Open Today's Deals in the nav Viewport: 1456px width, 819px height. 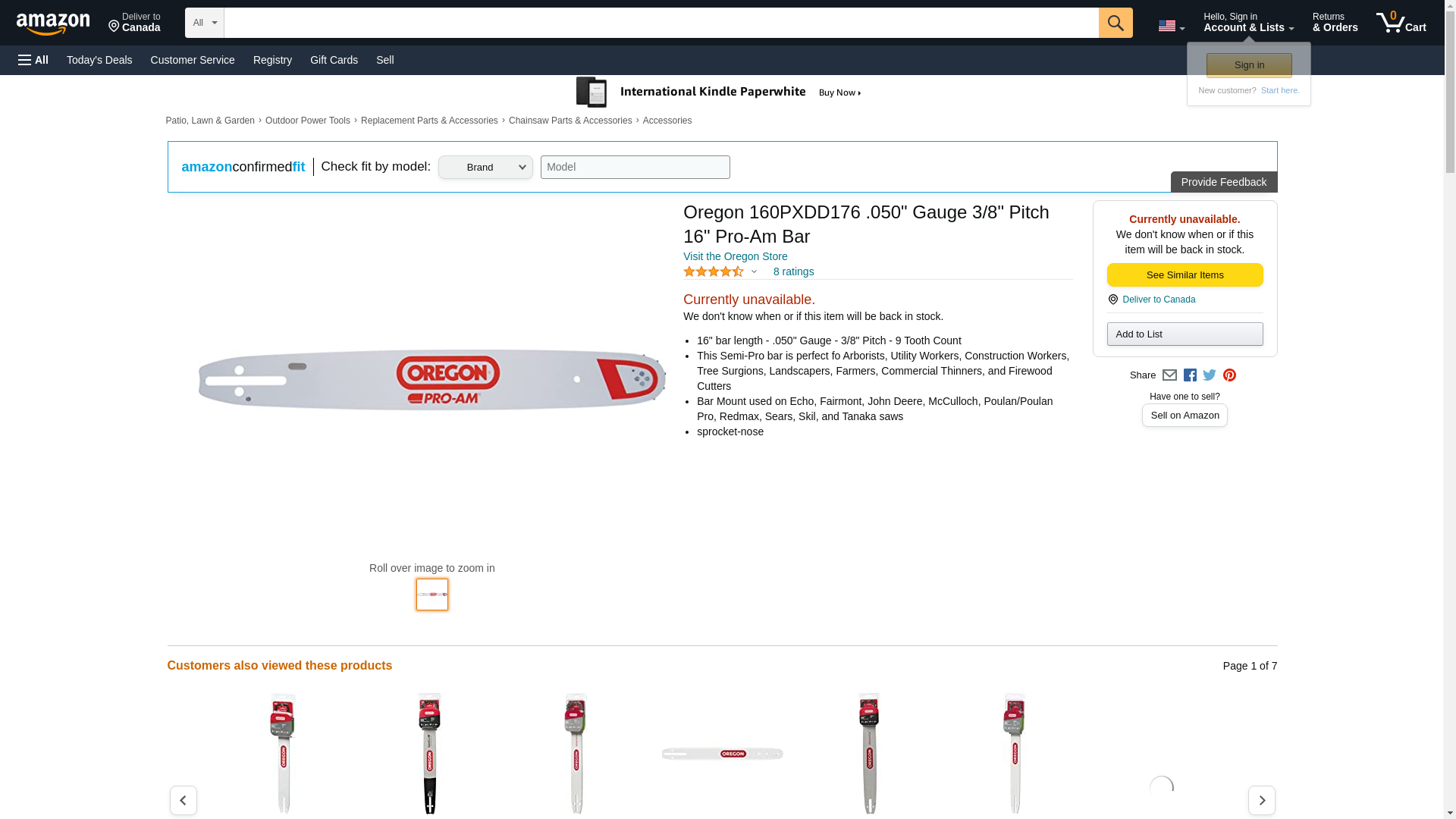tap(99, 60)
